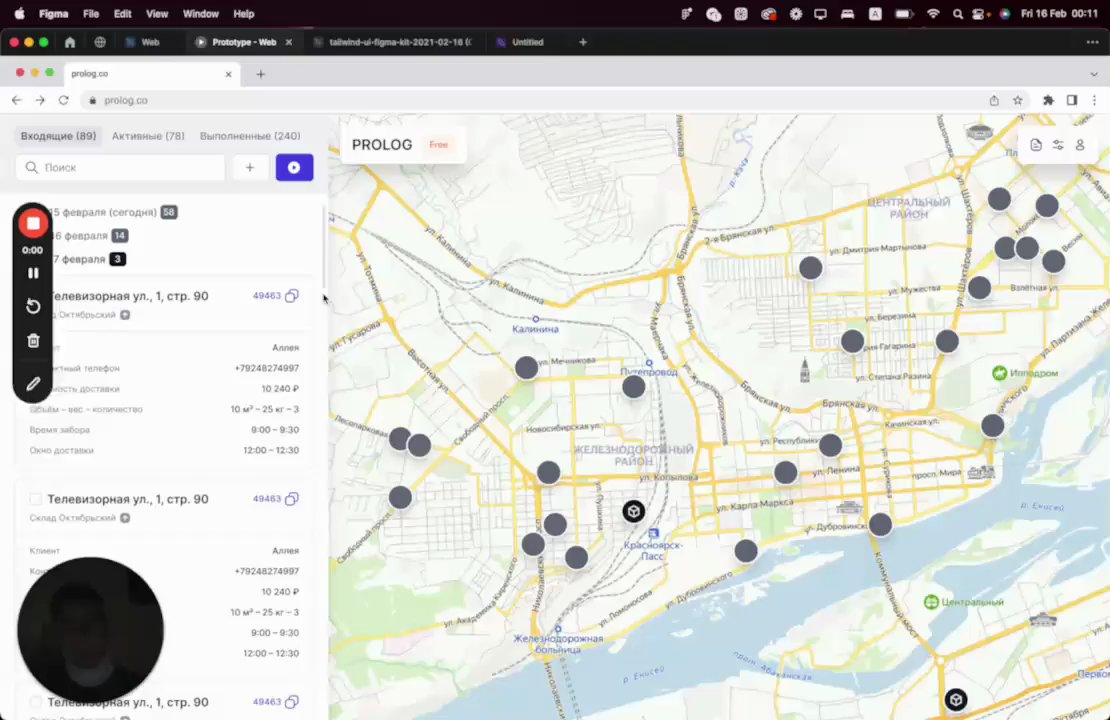Screen dimensions: 1110x720
Task: Copy order 49463 in third card
Action: (292, 702)
